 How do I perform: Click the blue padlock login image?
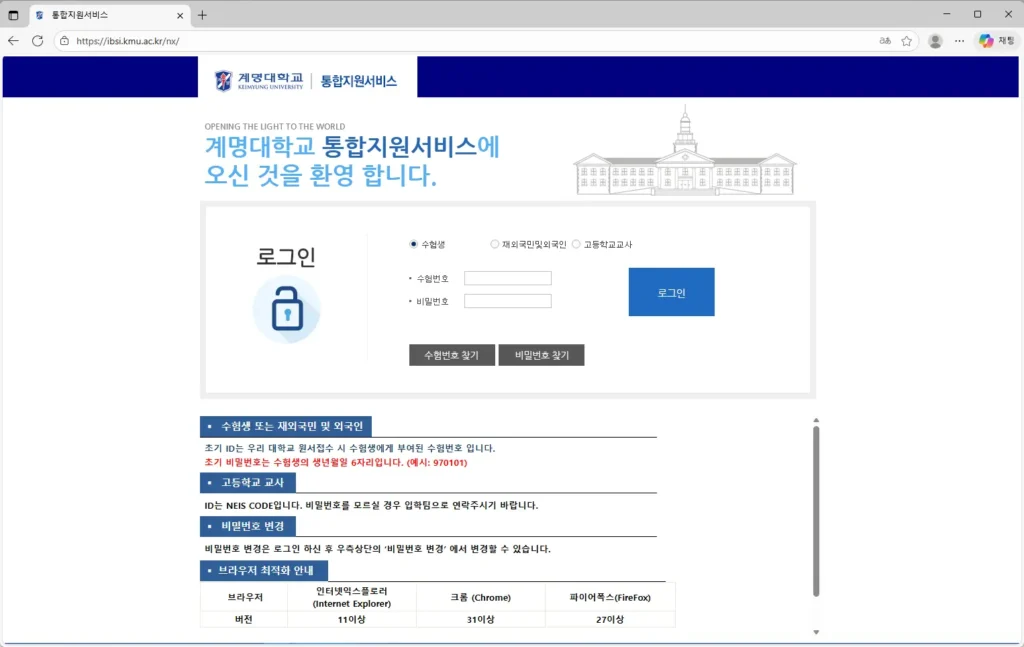(x=286, y=309)
